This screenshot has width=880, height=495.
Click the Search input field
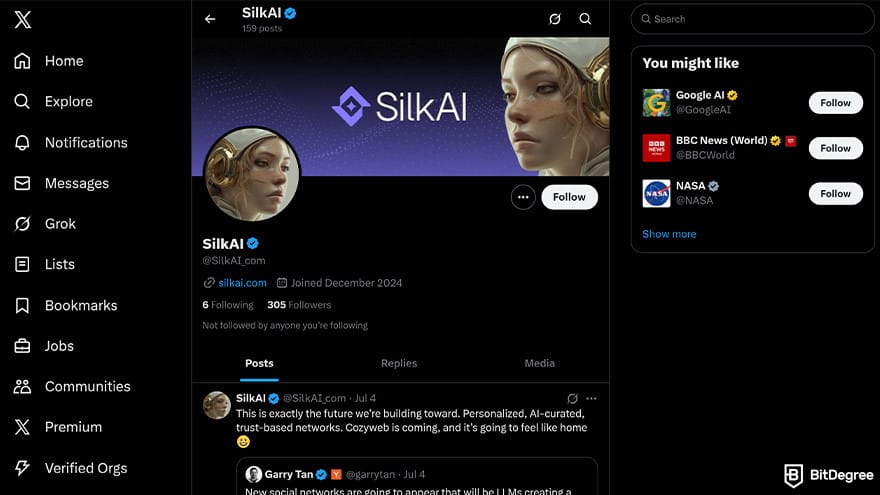[752, 19]
